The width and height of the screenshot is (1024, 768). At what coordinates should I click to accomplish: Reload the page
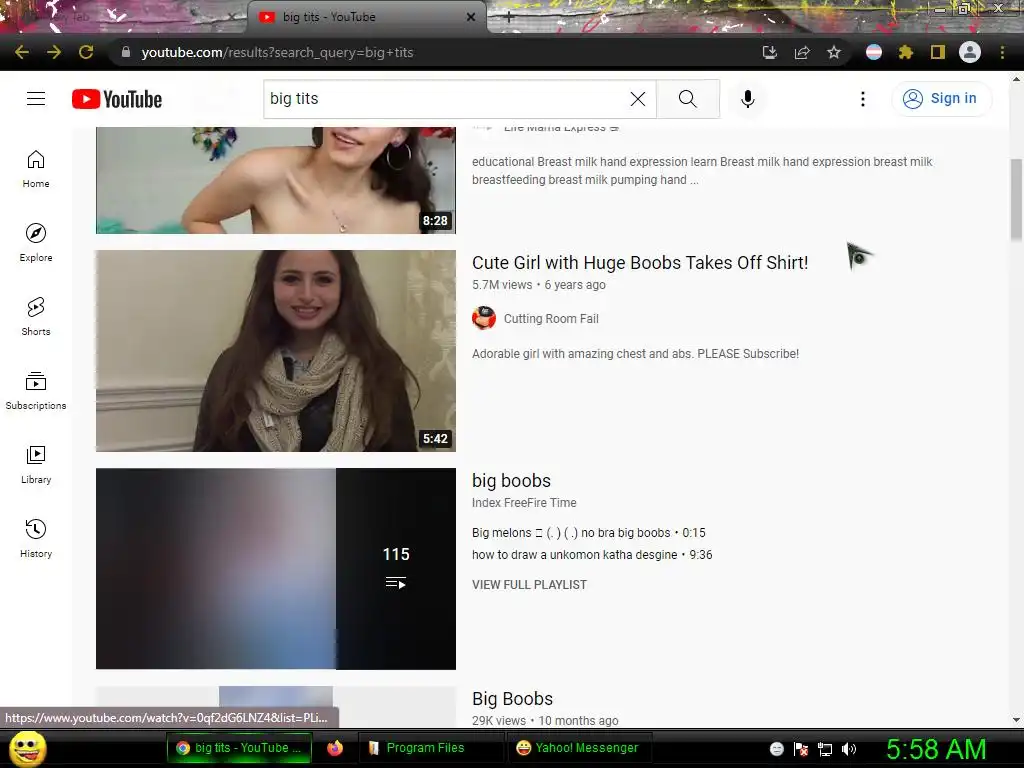(86, 52)
